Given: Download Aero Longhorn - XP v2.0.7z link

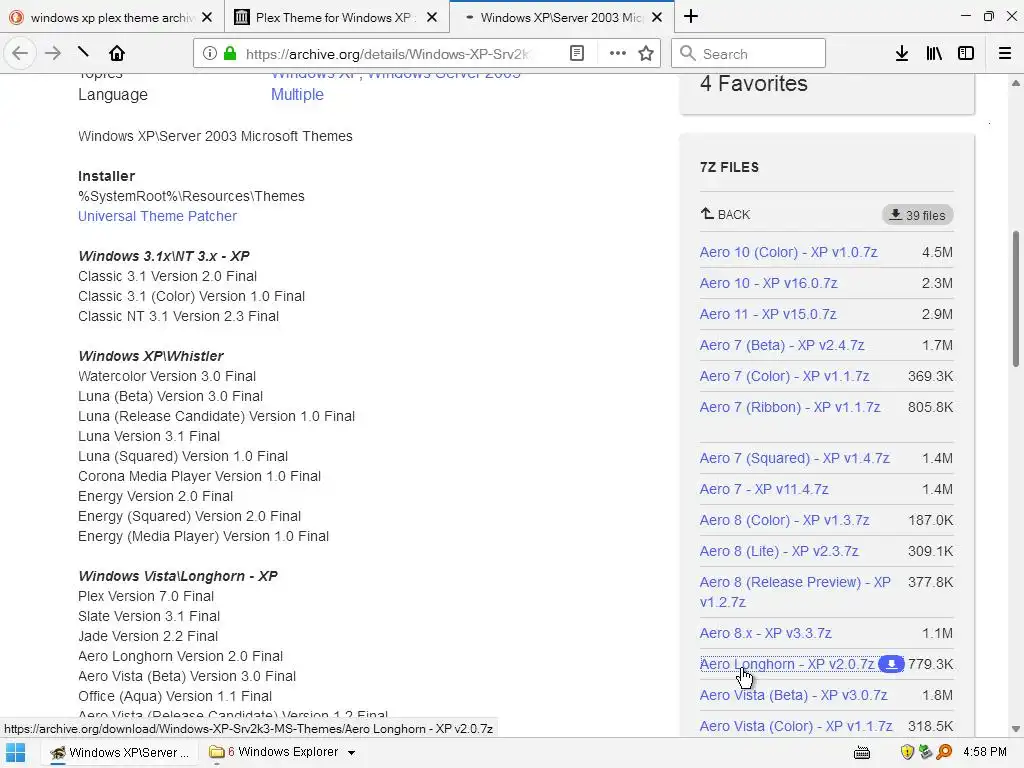Looking at the screenshot, I should pos(787,664).
